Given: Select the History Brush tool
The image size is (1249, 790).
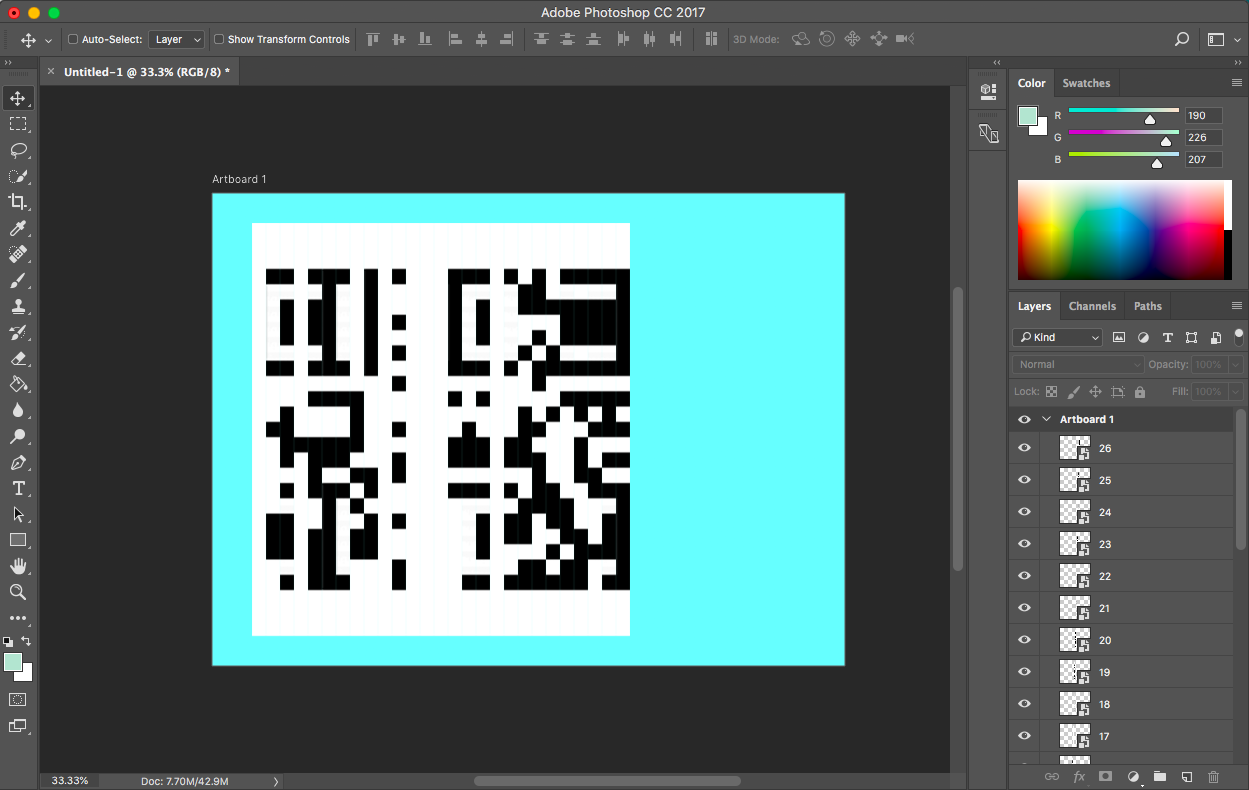Looking at the screenshot, I should pyautogui.click(x=18, y=332).
